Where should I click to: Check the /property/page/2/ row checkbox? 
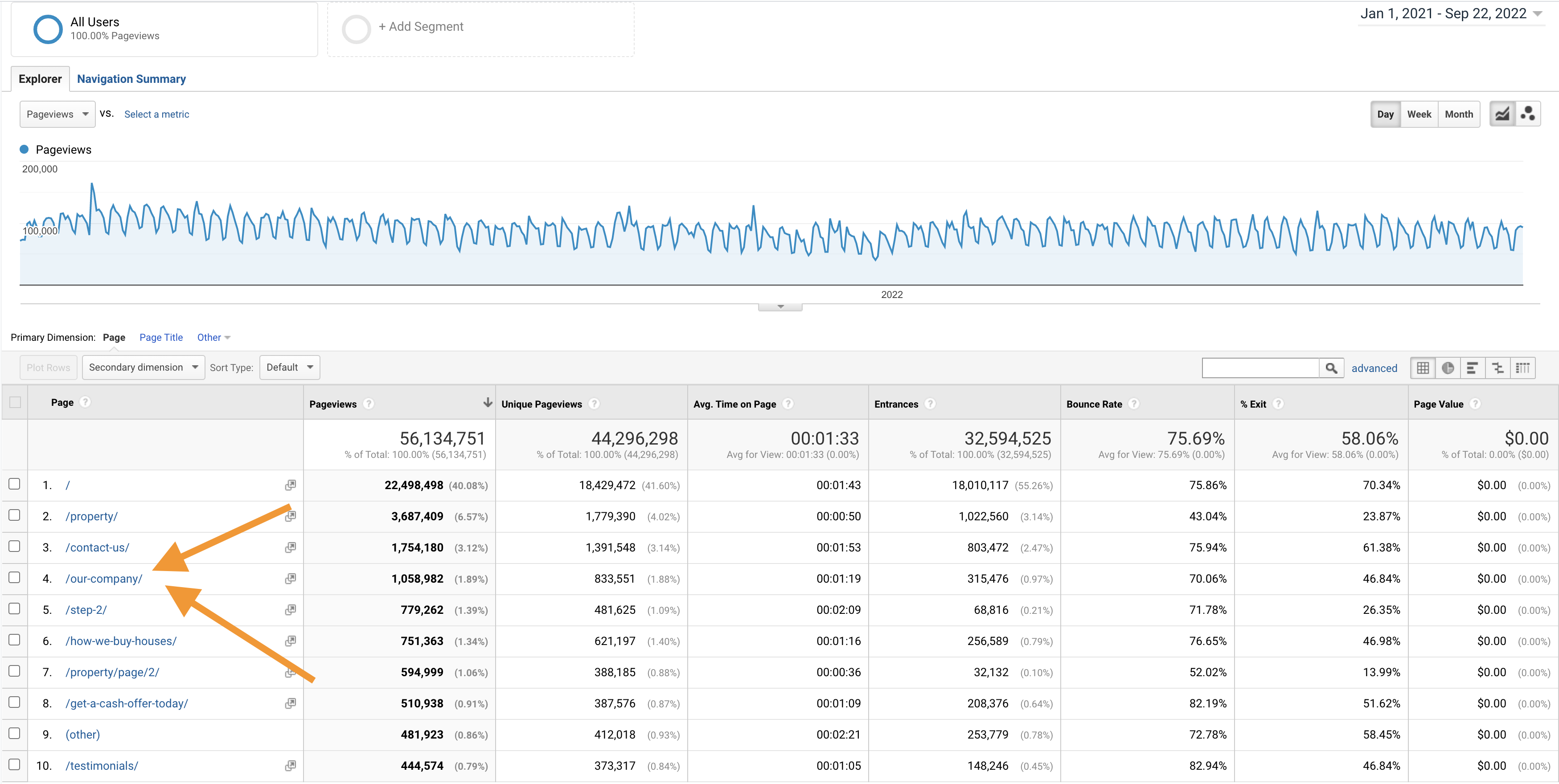[15, 671]
